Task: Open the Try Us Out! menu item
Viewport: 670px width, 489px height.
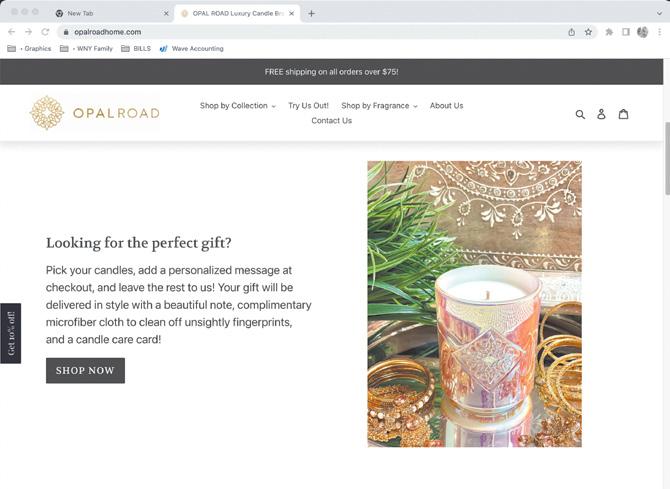Action: [x=308, y=106]
